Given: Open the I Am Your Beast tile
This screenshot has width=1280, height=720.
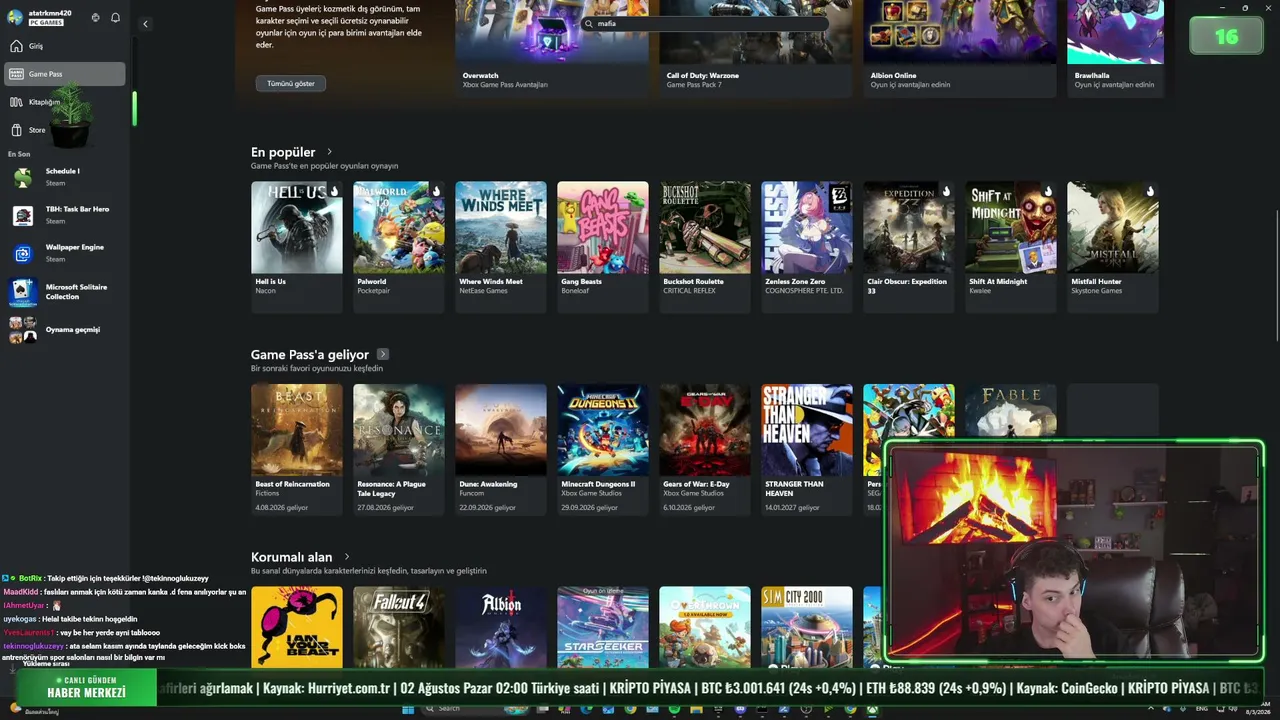Looking at the screenshot, I should click(297, 627).
